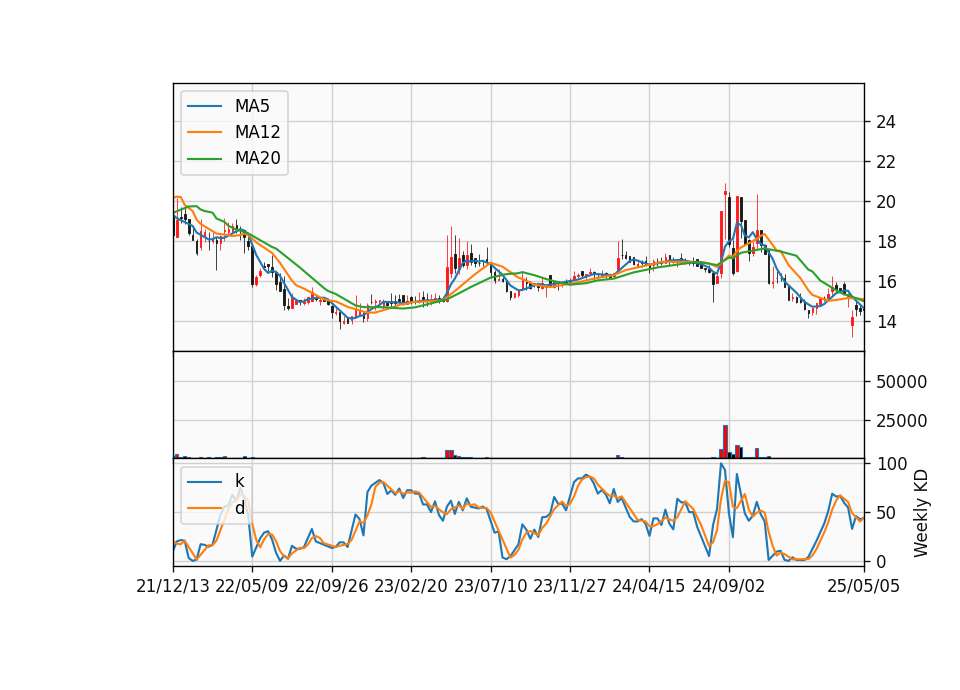The width and height of the screenshot is (960, 690).
Task: Click the 24/09/02 date tick label
Action: pyautogui.click(x=729, y=586)
